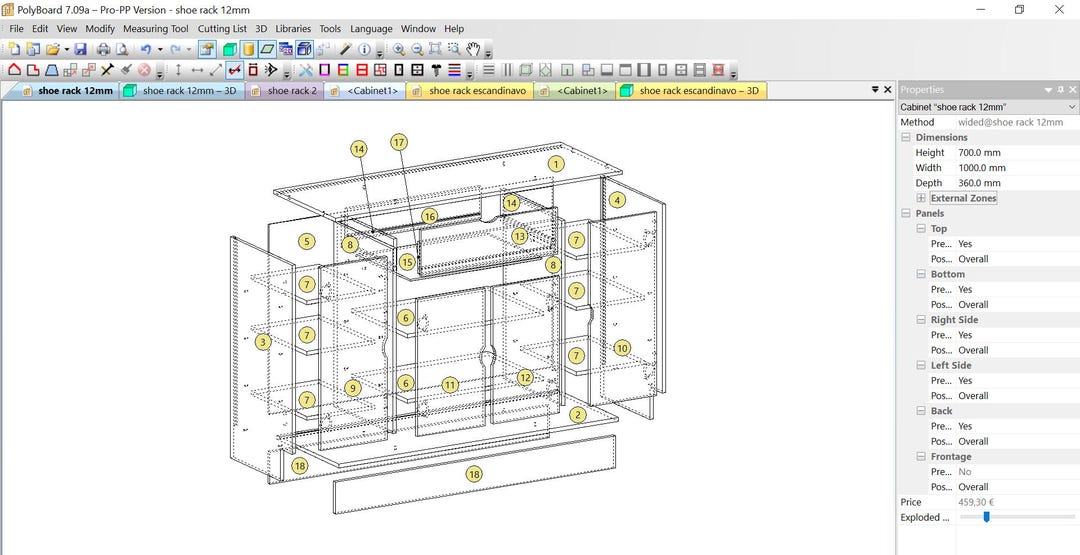Collapse the Bottom panel group
Screen dimensions: 1080x555
pyautogui.click(x=921, y=274)
